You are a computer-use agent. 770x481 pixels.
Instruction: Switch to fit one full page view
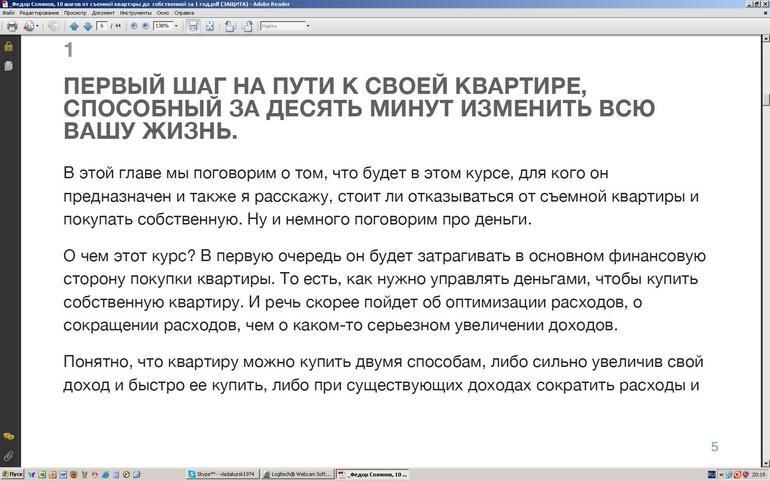210,26
